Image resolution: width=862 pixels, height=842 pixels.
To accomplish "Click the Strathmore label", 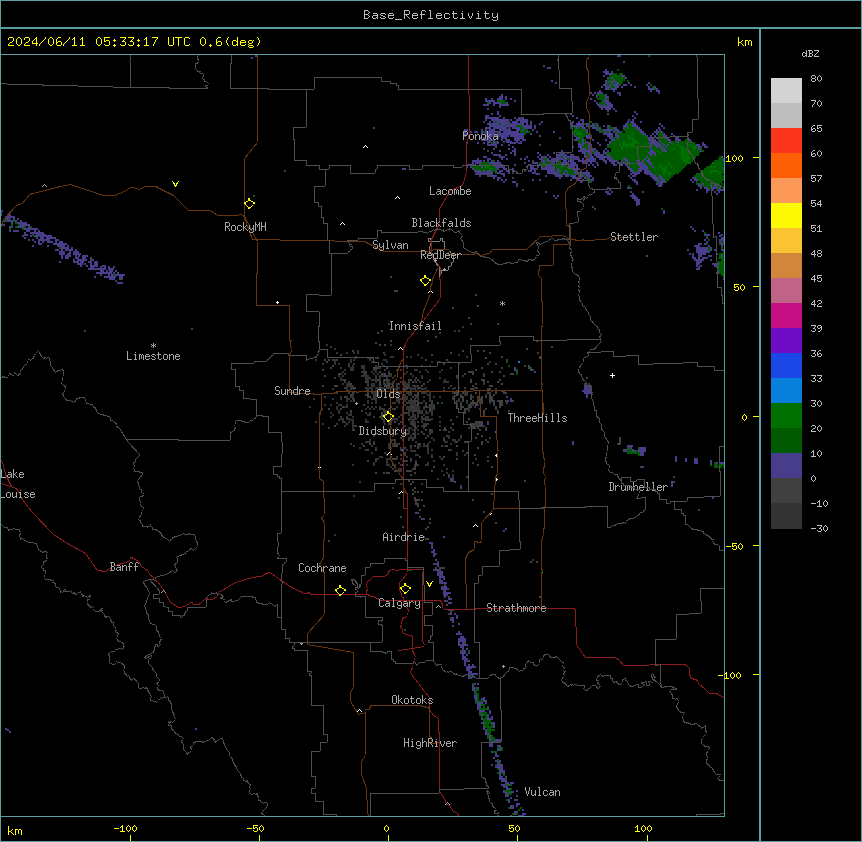I will coord(516,608).
